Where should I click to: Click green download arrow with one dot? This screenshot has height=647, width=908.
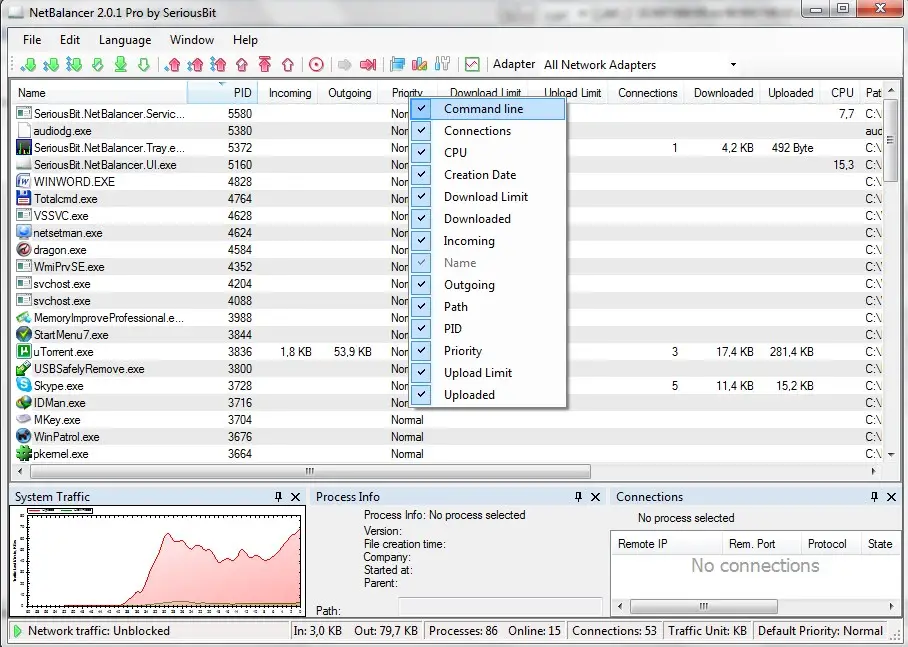coord(28,64)
